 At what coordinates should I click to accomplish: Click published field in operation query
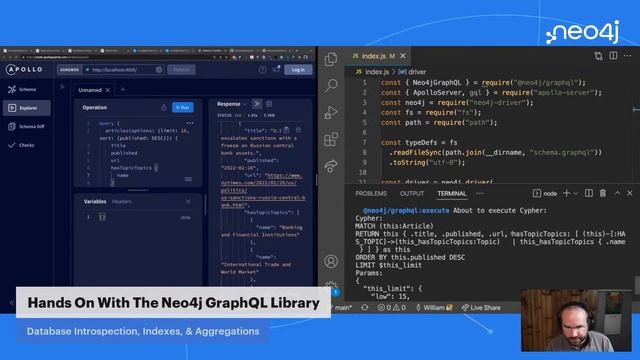[x=124, y=153]
